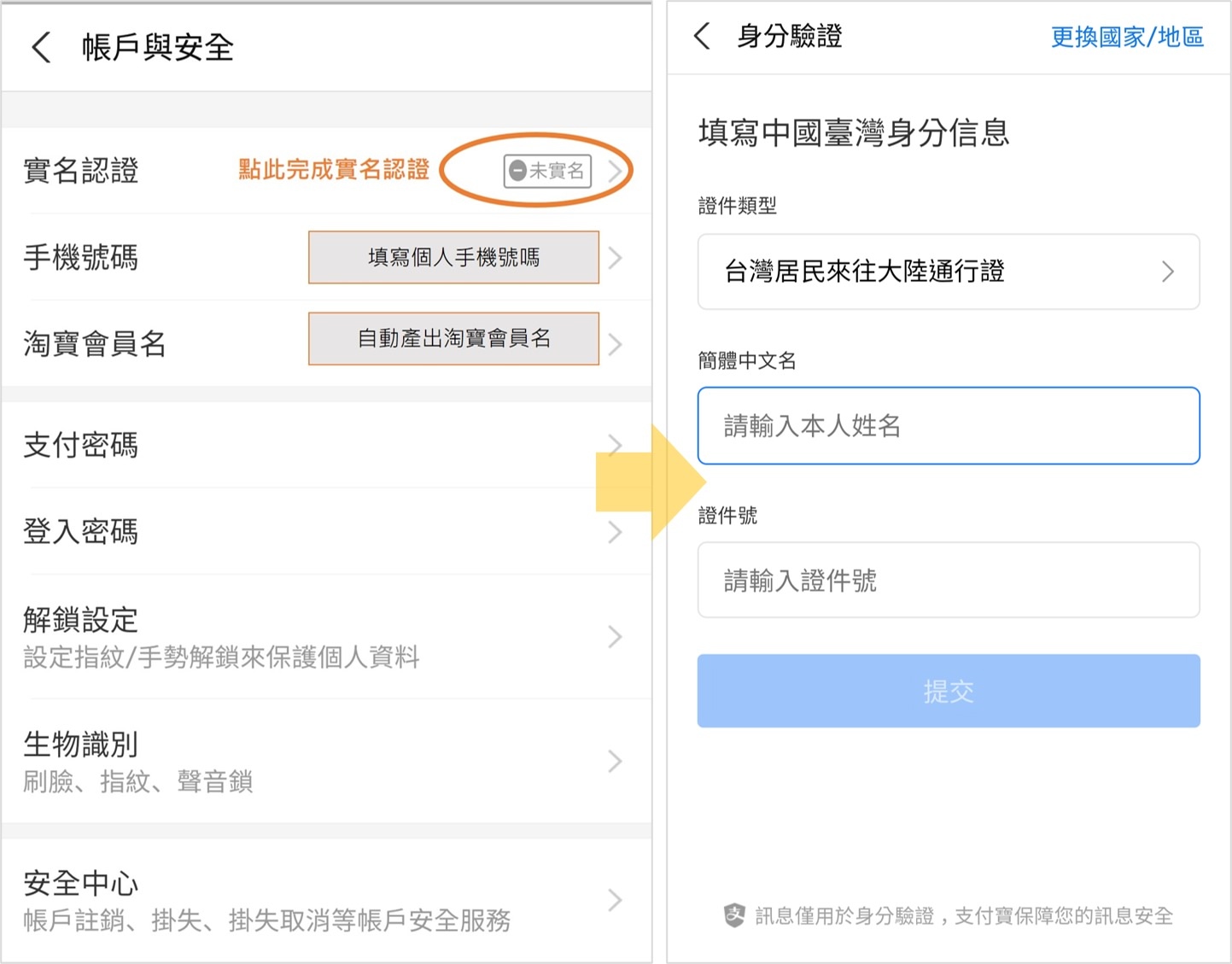Open 安全中心 option
This screenshot has height=964, width=1232.
(x=326, y=900)
